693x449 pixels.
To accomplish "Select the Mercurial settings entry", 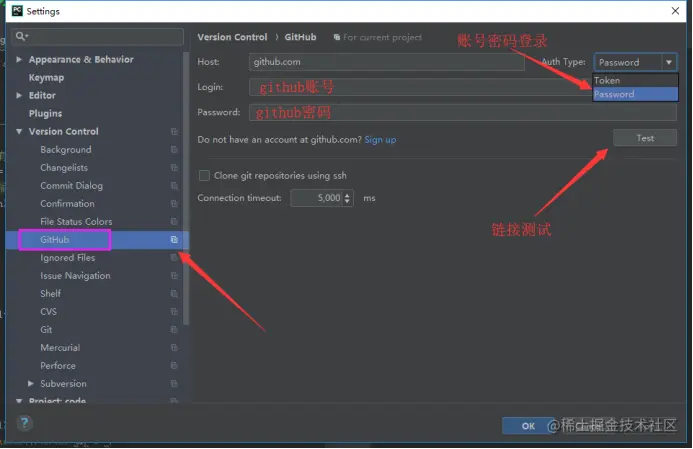I will [x=60, y=348].
